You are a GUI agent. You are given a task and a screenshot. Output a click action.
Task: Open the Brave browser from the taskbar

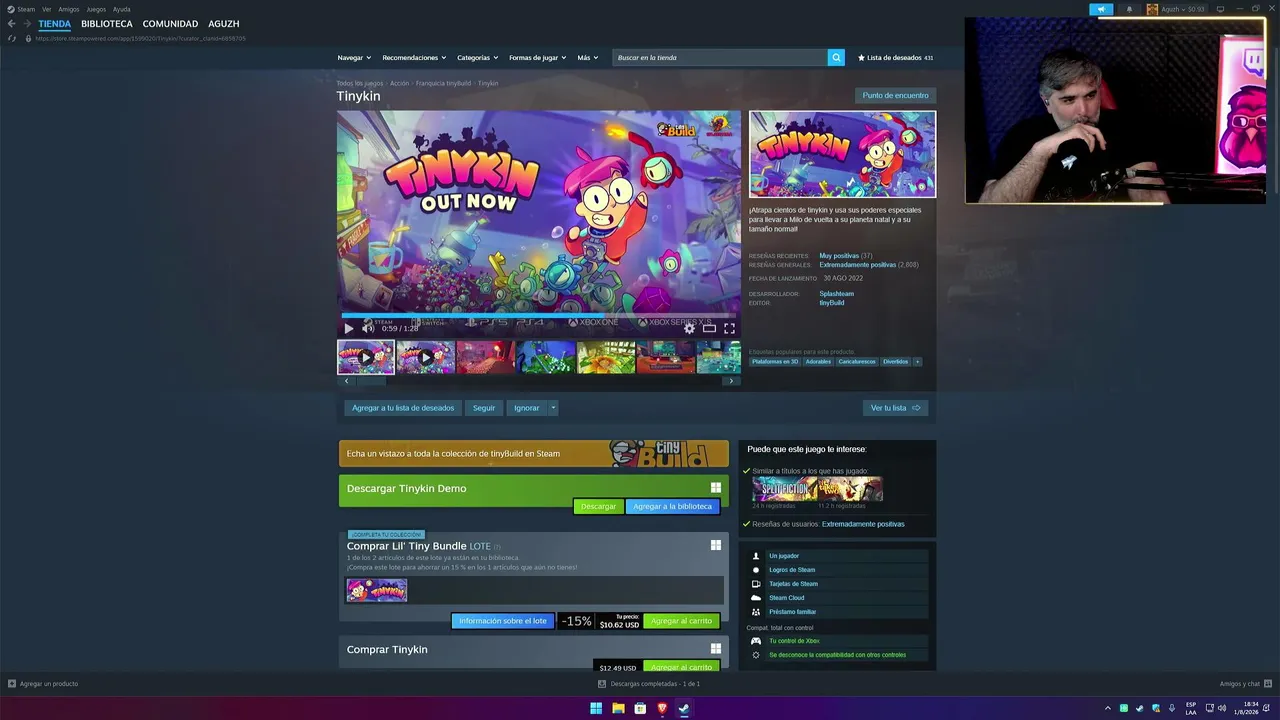click(662, 708)
